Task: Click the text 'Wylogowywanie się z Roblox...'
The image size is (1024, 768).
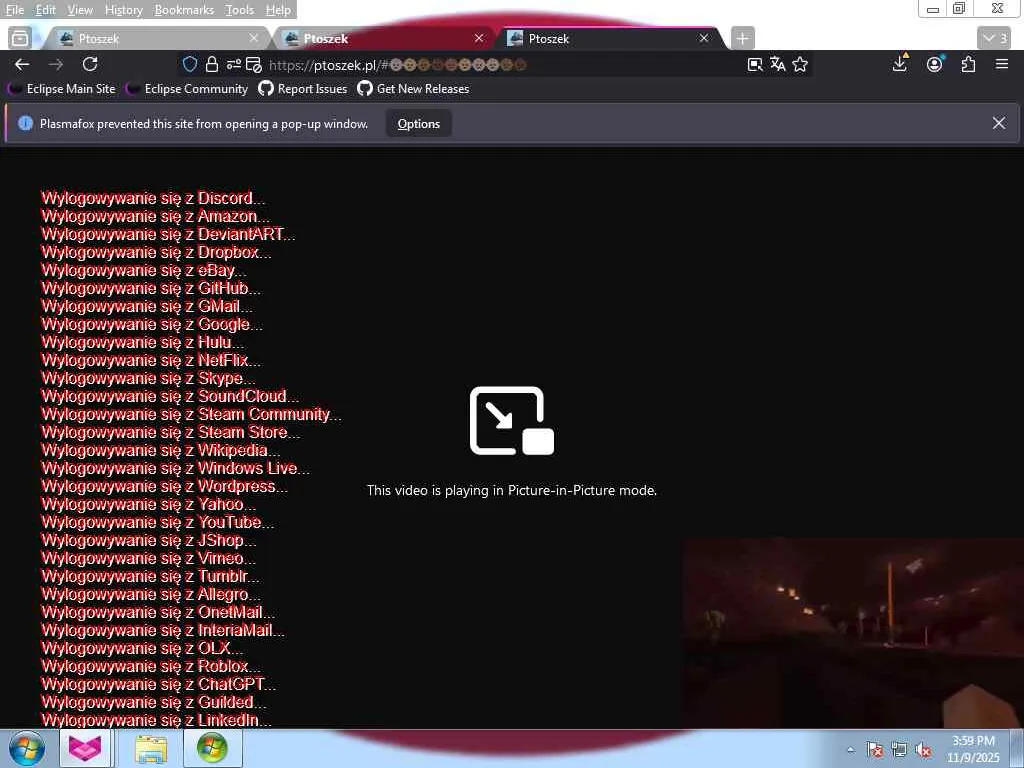Action: 151,666
